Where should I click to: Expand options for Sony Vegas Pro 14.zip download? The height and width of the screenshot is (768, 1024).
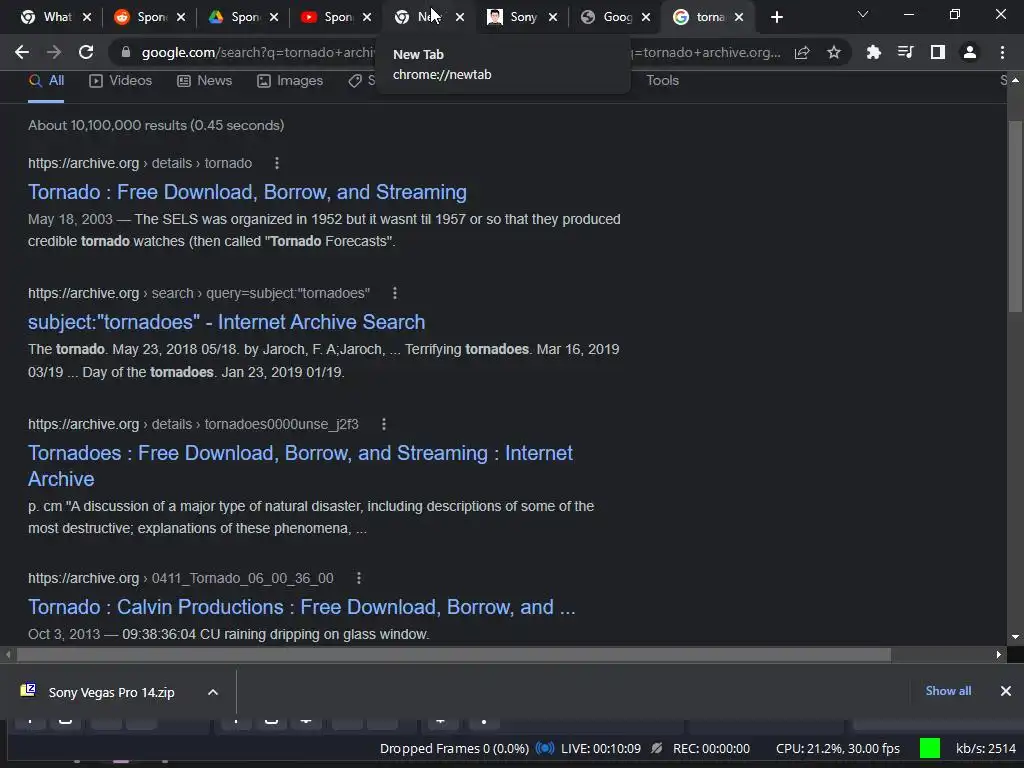[213, 692]
